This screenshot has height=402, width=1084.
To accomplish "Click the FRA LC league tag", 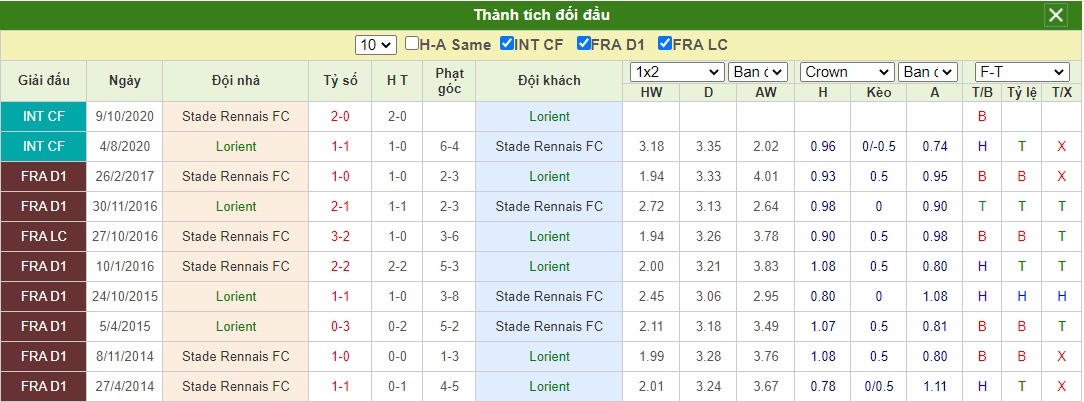I will [x=44, y=236].
